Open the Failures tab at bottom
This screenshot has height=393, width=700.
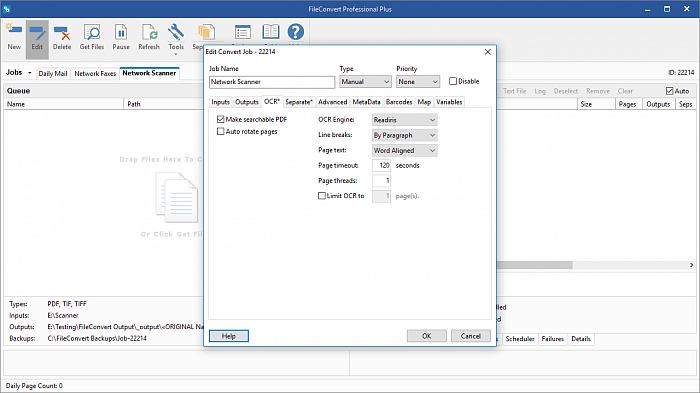(x=553, y=339)
